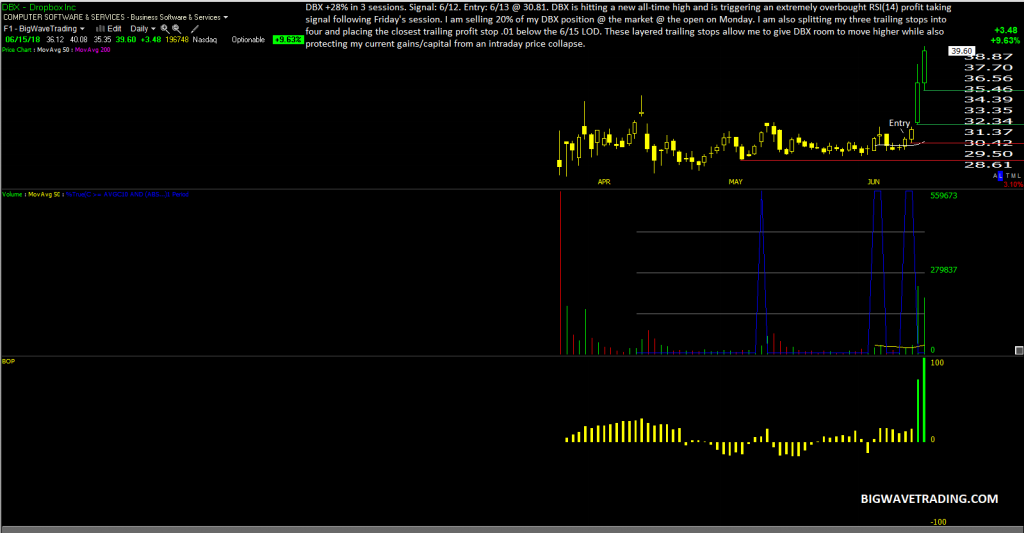1024x533 pixels.
Task: Click the Nasdaq exchange label
Action: 204,40
